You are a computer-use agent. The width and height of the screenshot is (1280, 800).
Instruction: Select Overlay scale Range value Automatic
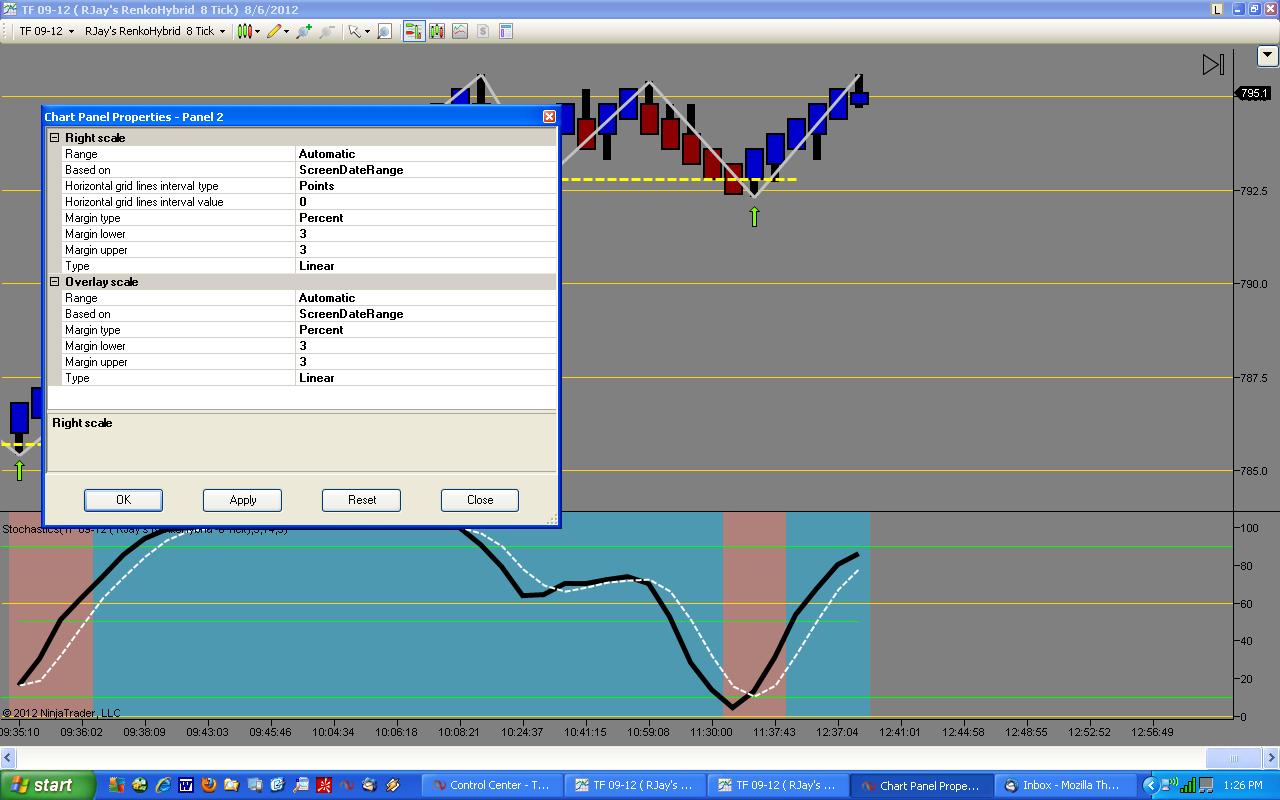426,298
